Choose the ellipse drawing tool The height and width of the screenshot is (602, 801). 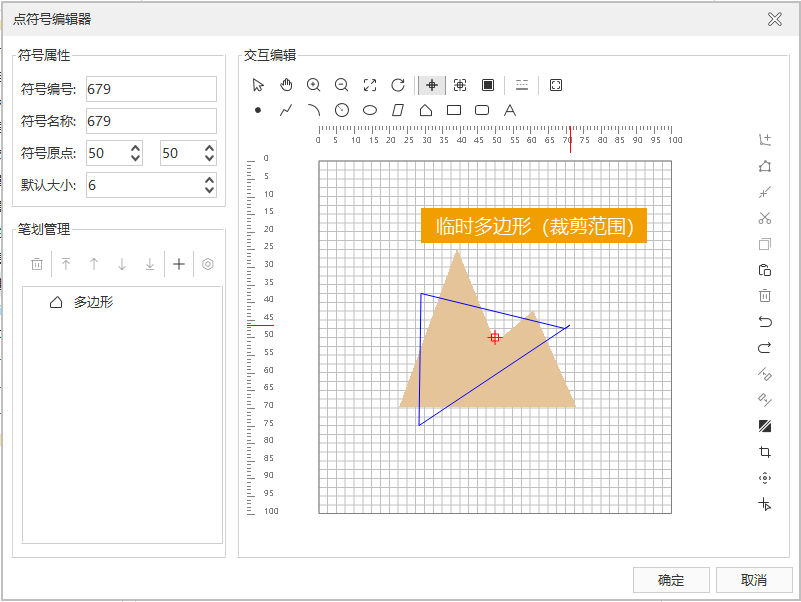(x=370, y=110)
